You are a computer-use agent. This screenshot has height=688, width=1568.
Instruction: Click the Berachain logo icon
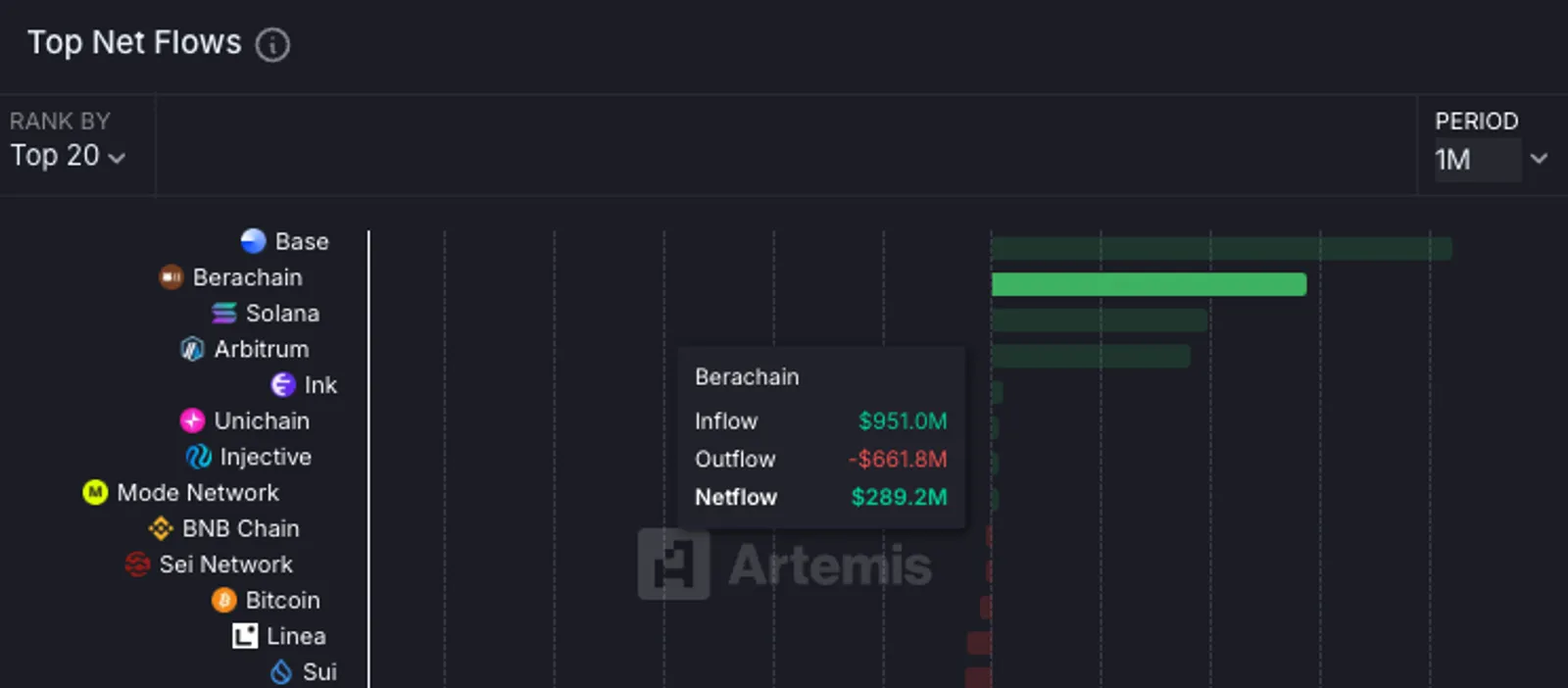tap(171, 277)
